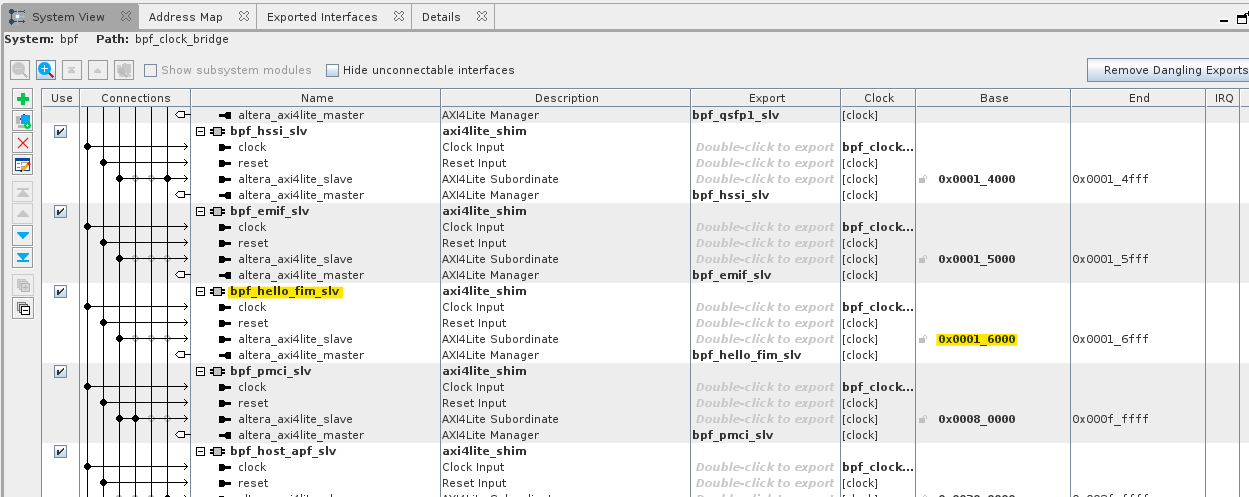Click the blue move down arrow
The image size is (1249, 497).
click(x=23, y=235)
